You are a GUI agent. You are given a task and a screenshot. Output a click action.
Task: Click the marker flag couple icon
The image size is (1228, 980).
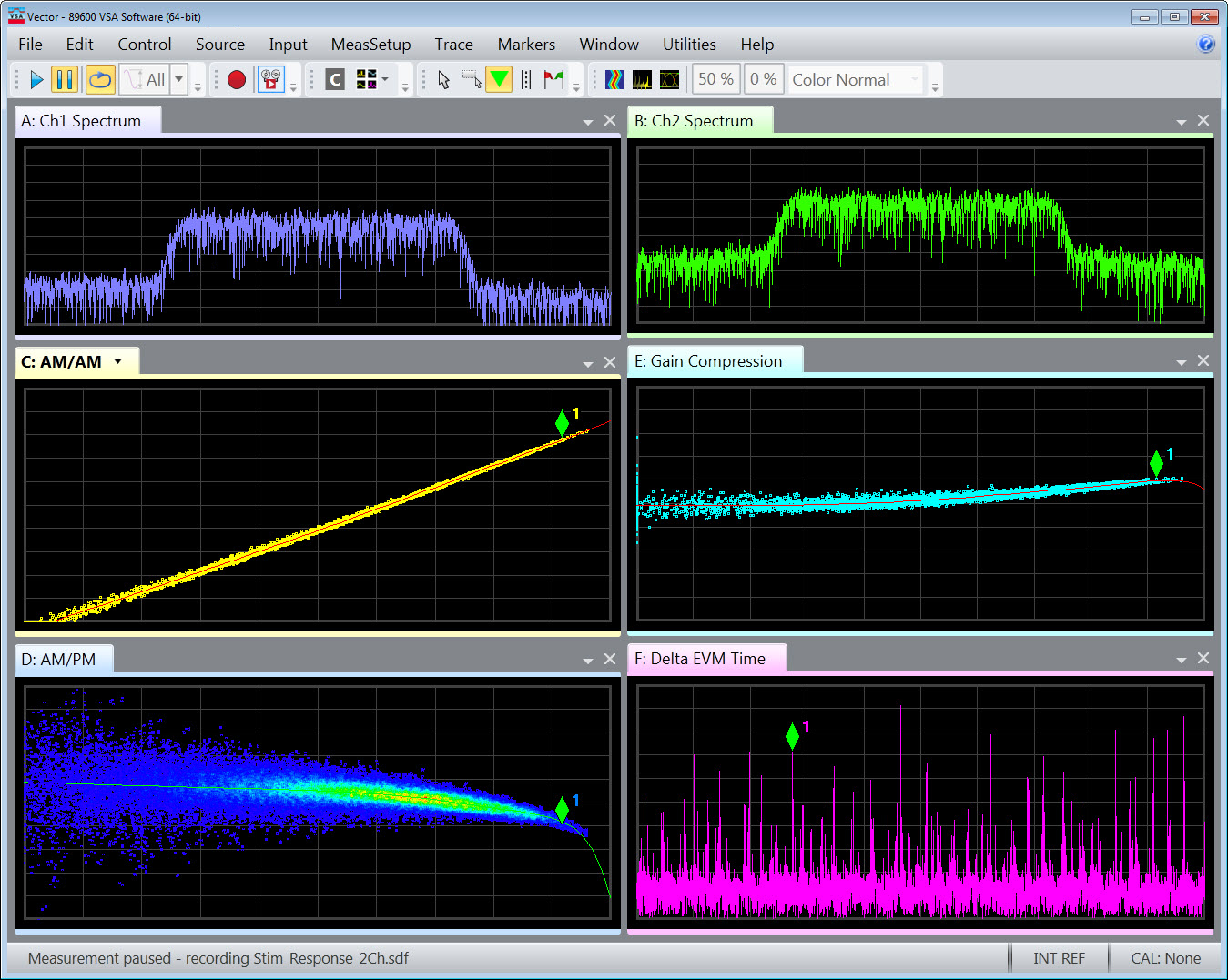tap(553, 79)
